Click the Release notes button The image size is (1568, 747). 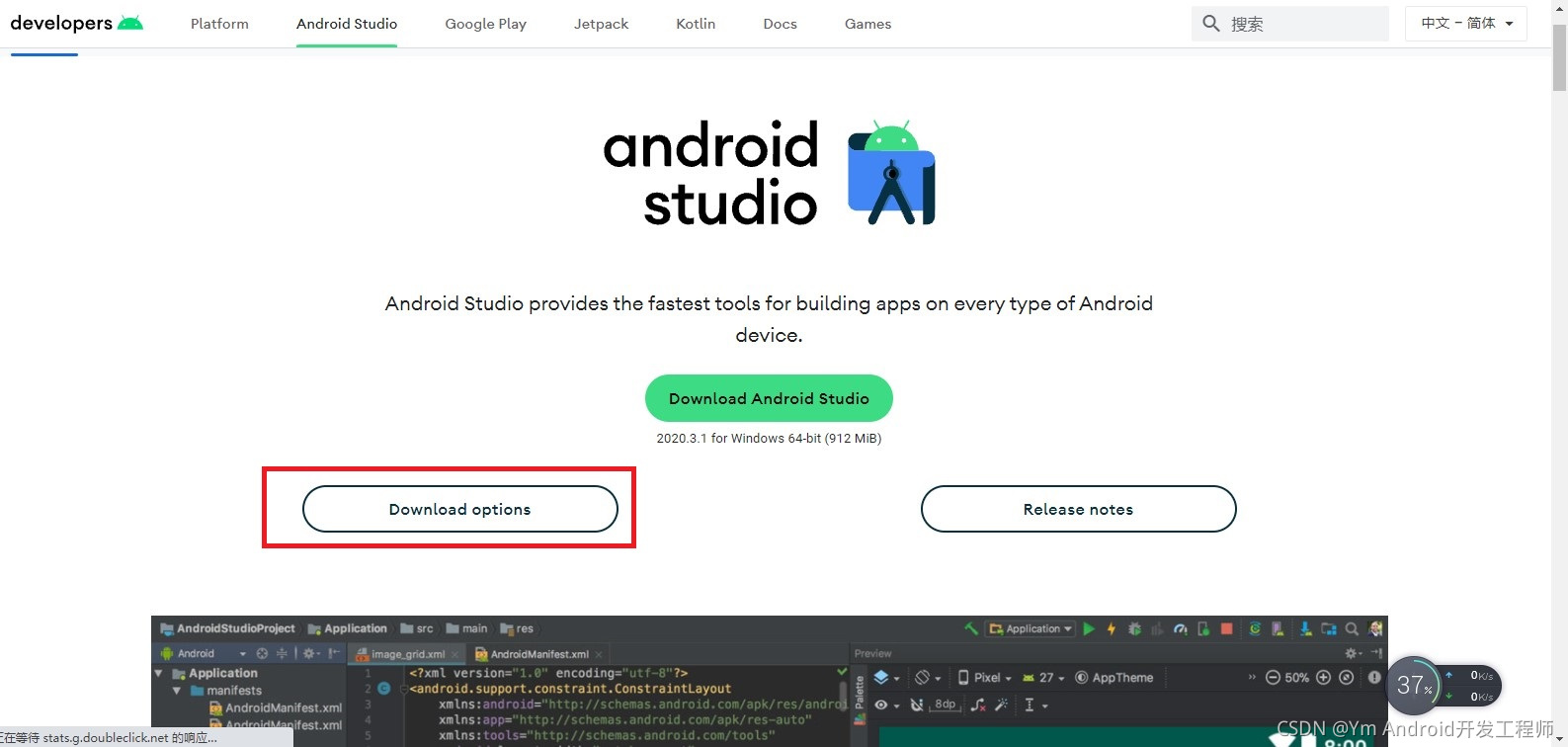[x=1078, y=509]
